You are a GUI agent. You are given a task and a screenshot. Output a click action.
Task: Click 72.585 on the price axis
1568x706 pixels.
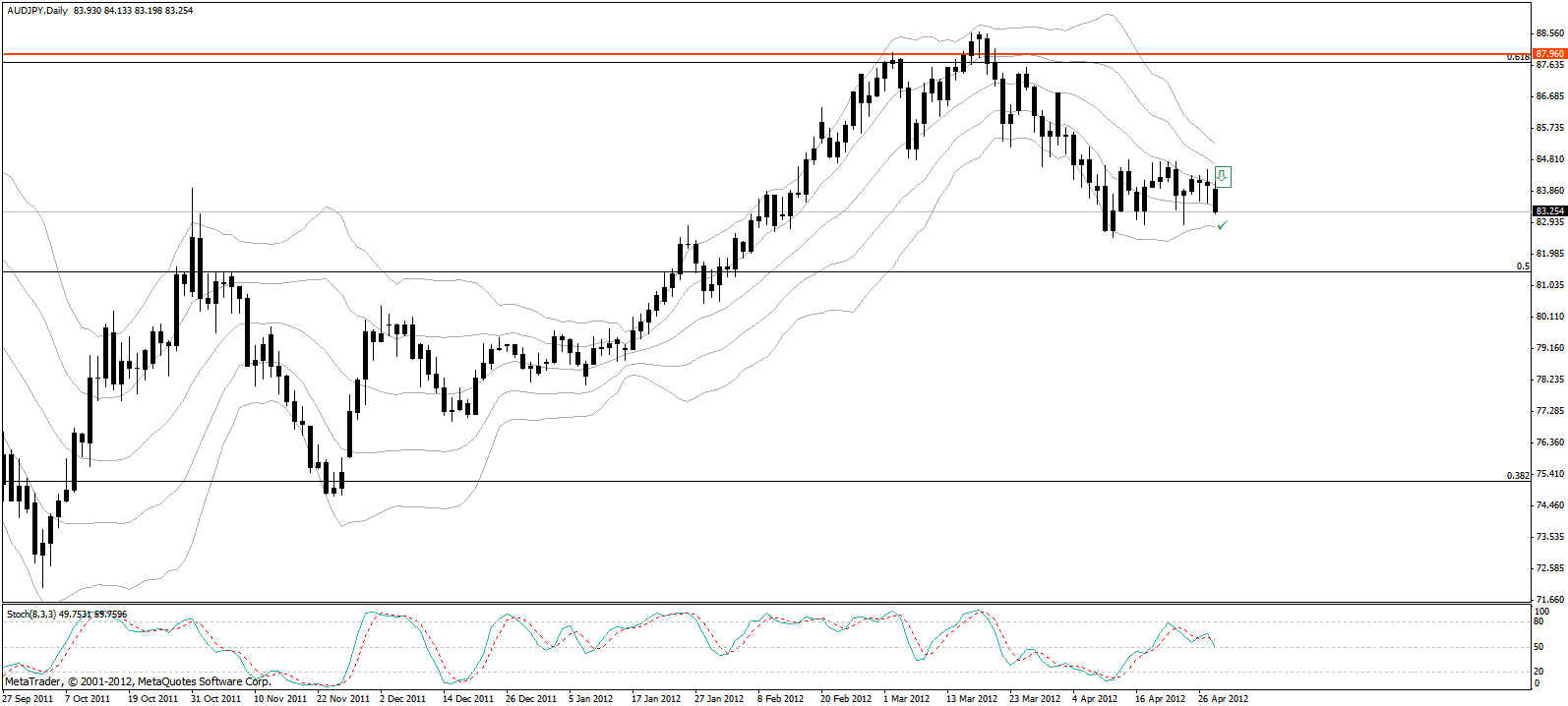click(1550, 568)
